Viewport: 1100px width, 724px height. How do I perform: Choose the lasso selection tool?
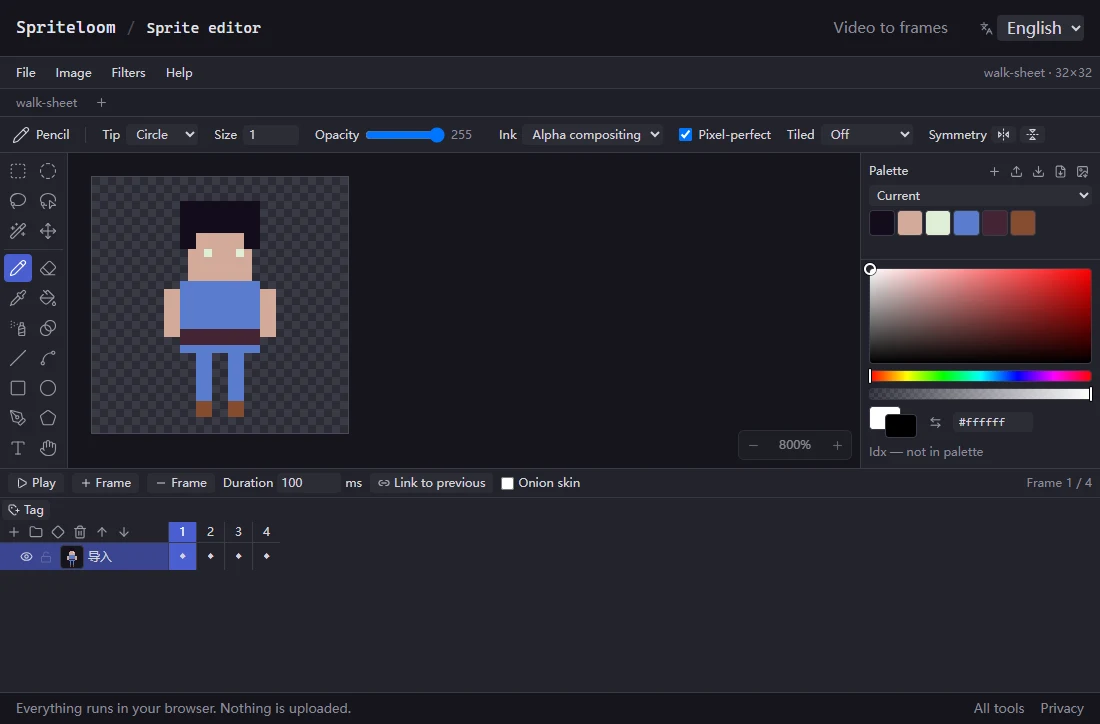[18, 201]
